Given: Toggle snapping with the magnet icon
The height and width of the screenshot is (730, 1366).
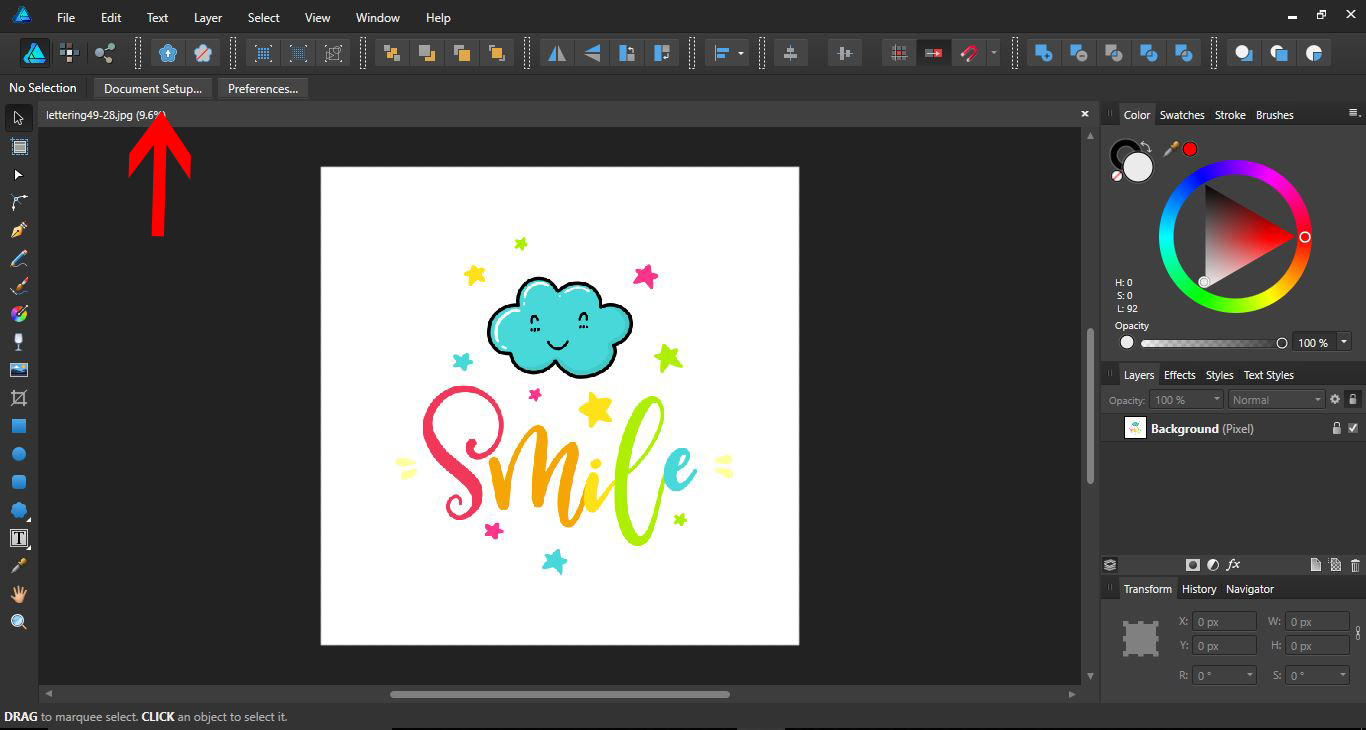Looking at the screenshot, I should [967, 53].
